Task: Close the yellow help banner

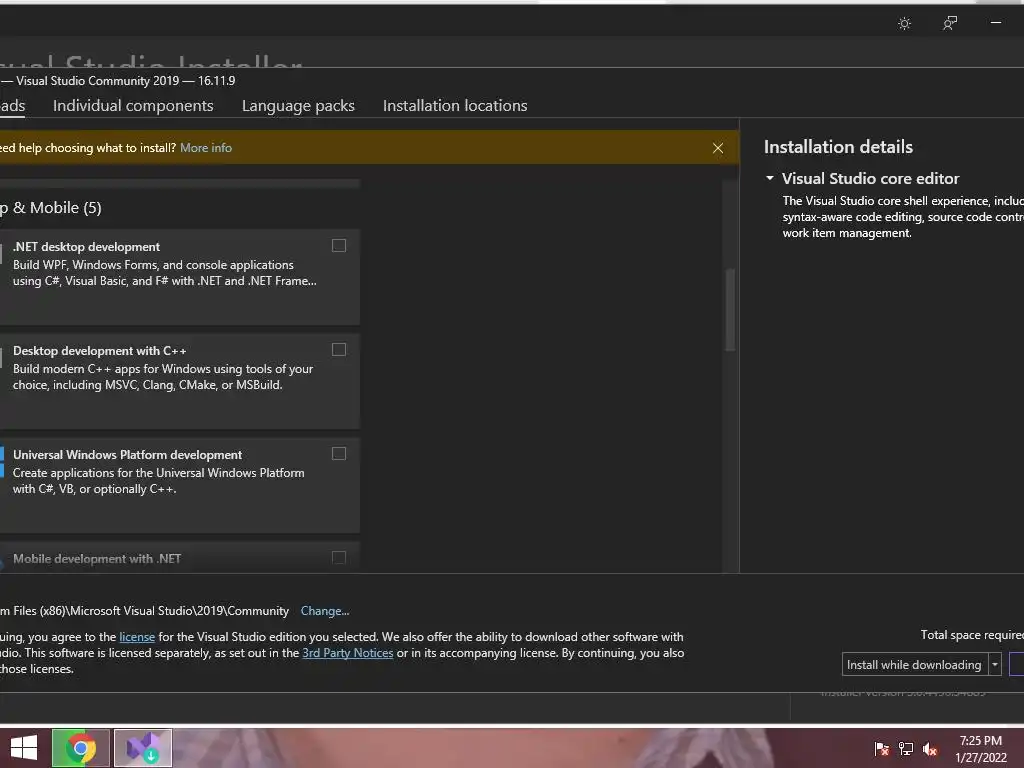Action: (718, 148)
